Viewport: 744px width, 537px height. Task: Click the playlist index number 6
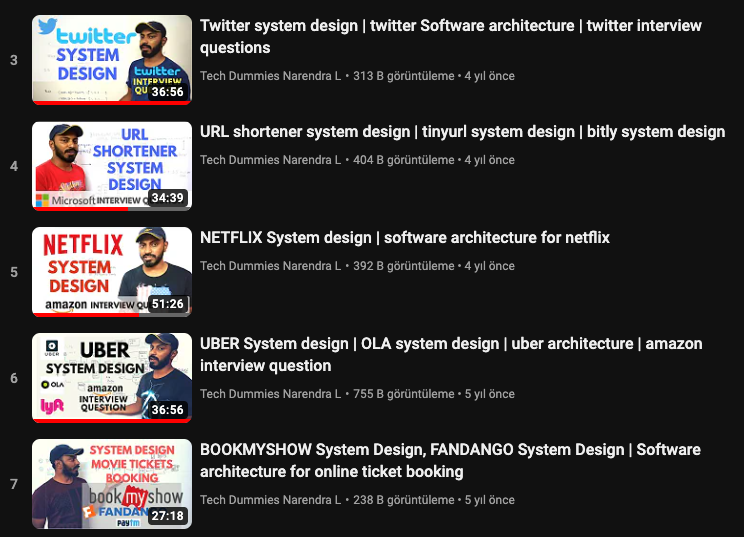click(x=14, y=378)
